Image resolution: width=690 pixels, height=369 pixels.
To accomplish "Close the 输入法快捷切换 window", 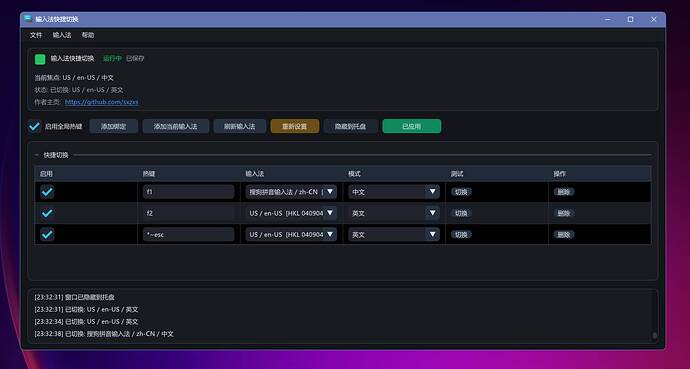I will [653, 19].
